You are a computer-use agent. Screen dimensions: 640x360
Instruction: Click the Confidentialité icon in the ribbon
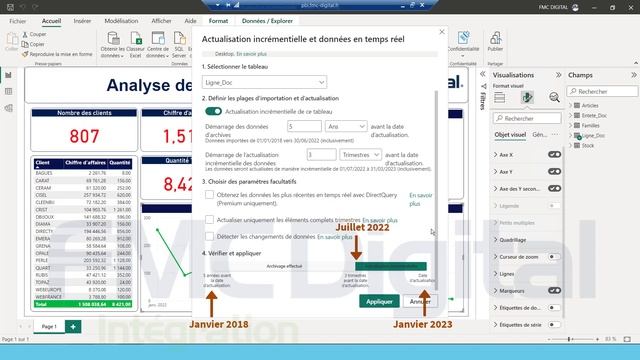[x=463, y=38]
